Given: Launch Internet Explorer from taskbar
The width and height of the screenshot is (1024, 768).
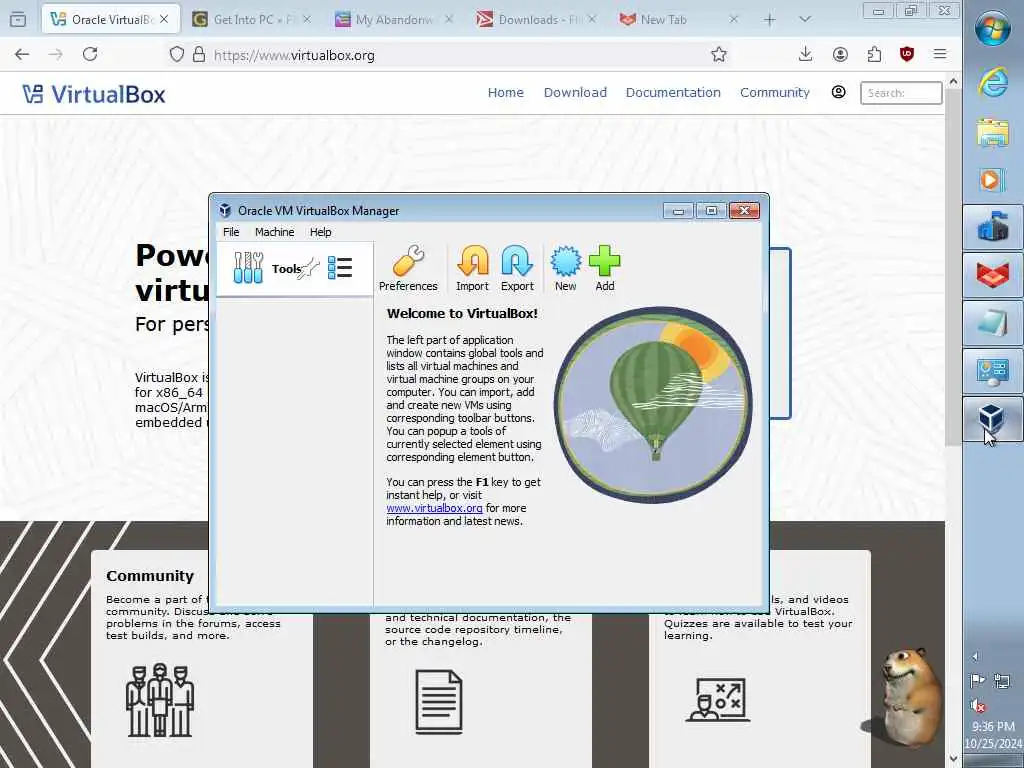Looking at the screenshot, I should pos(993,84).
